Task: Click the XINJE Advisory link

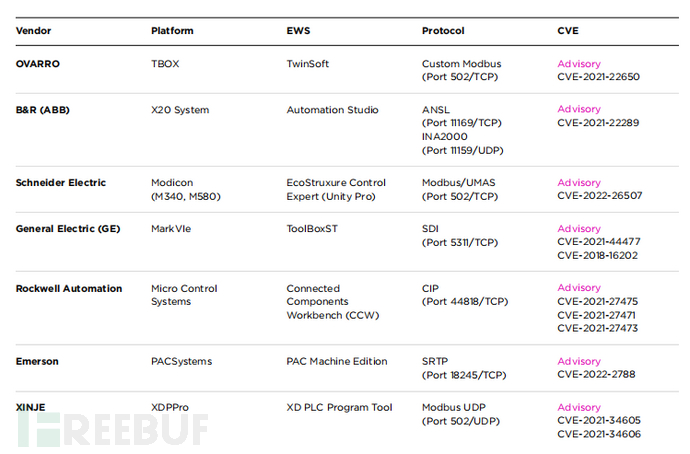Action: pos(579,408)
